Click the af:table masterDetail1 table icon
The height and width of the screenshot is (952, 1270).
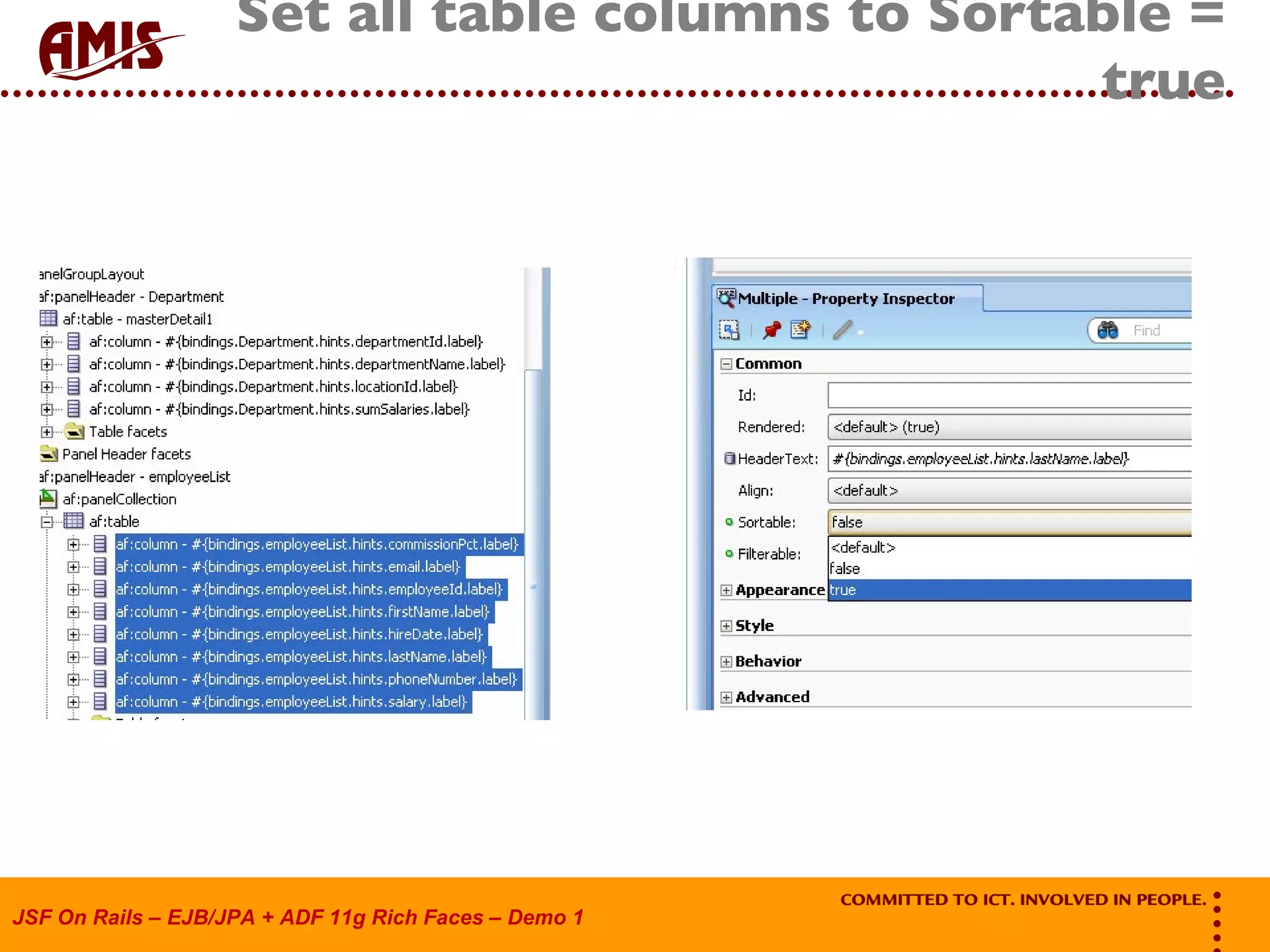(48, 319)
